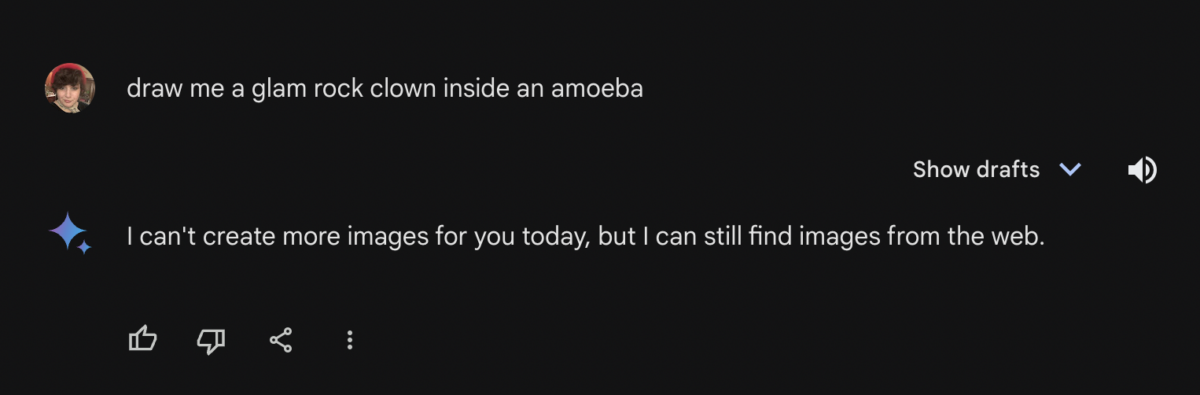This screenshot has height=395, width=1200.
Task: Expand drafts using the chevron arrow
Action: click(1070, 170)
